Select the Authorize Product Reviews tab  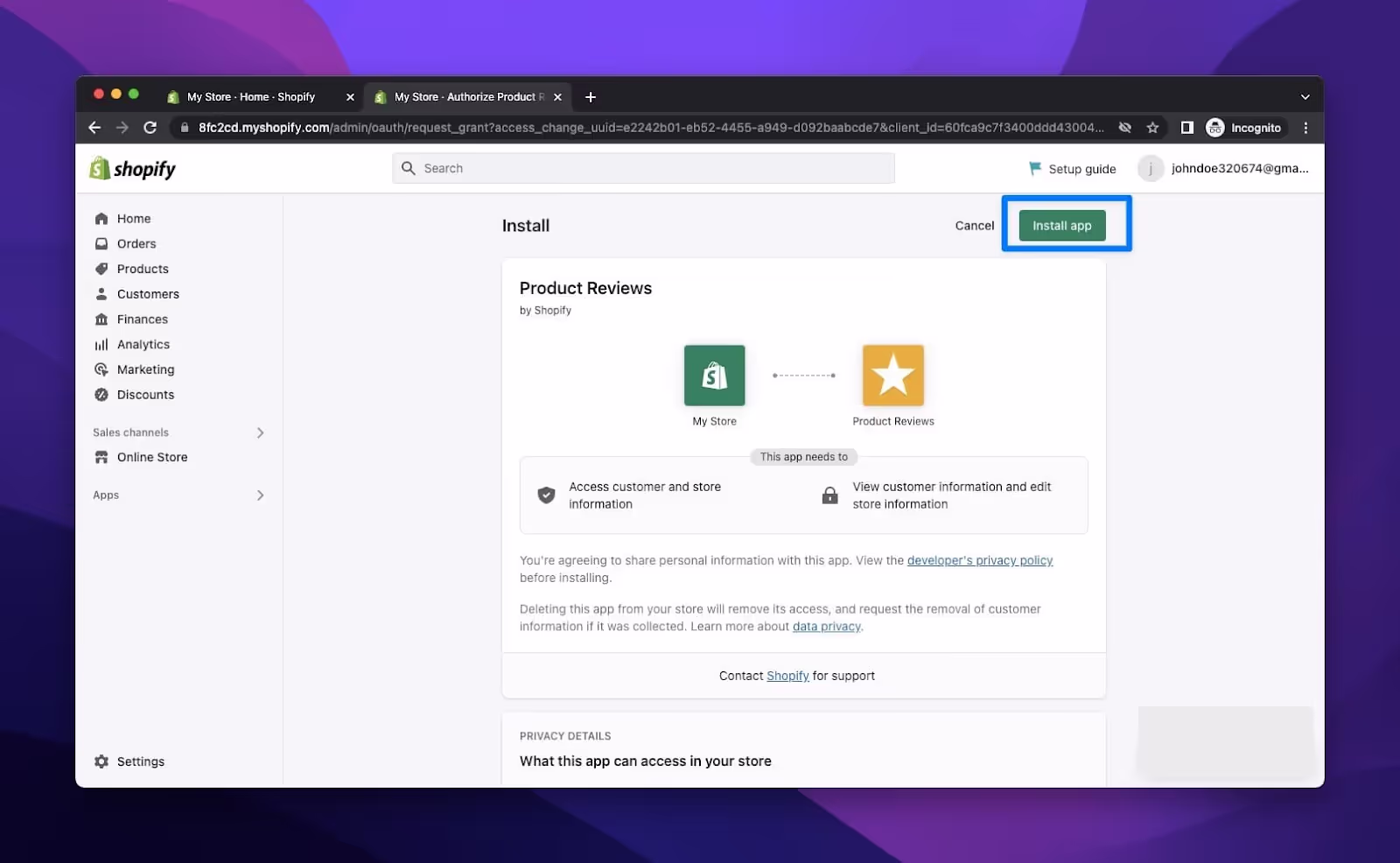[469, 97]
